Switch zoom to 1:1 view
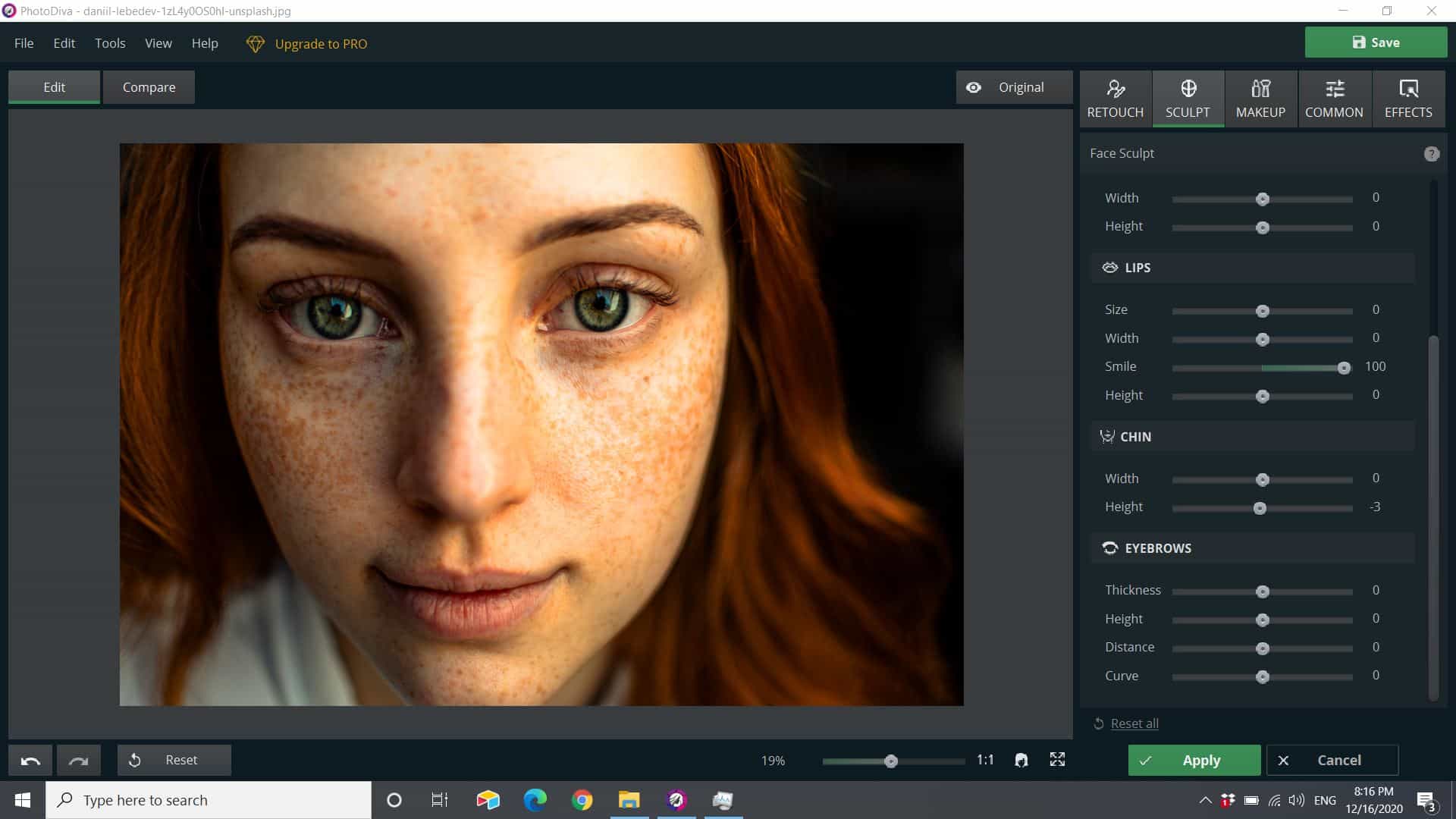This screenshot has width=1456, height=819. tap(985, 759)
